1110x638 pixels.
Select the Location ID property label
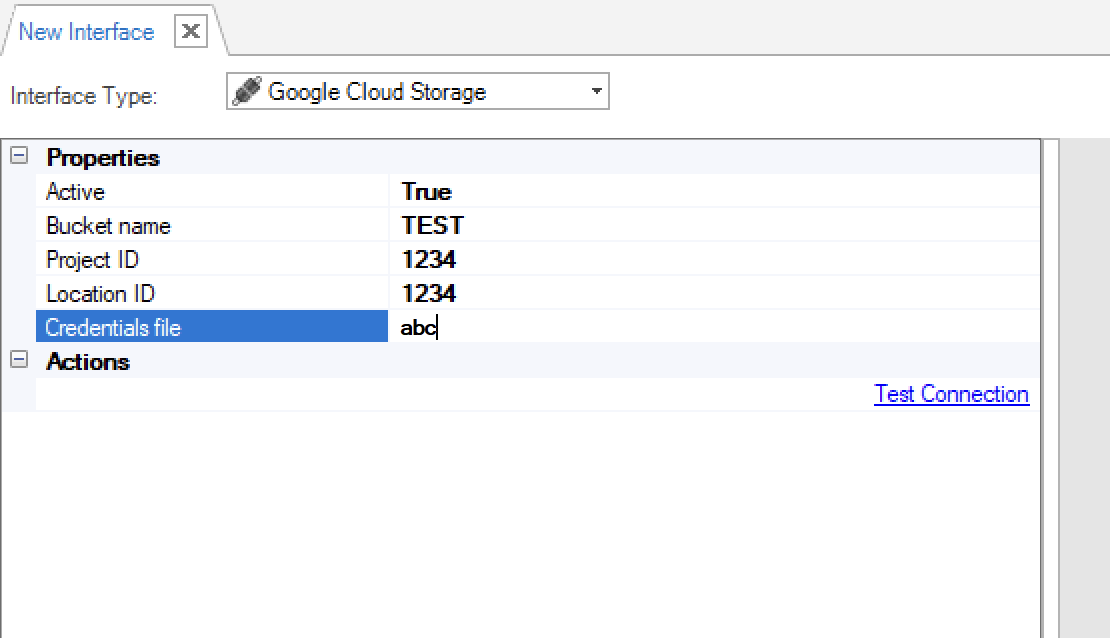[x=100, y=294]
